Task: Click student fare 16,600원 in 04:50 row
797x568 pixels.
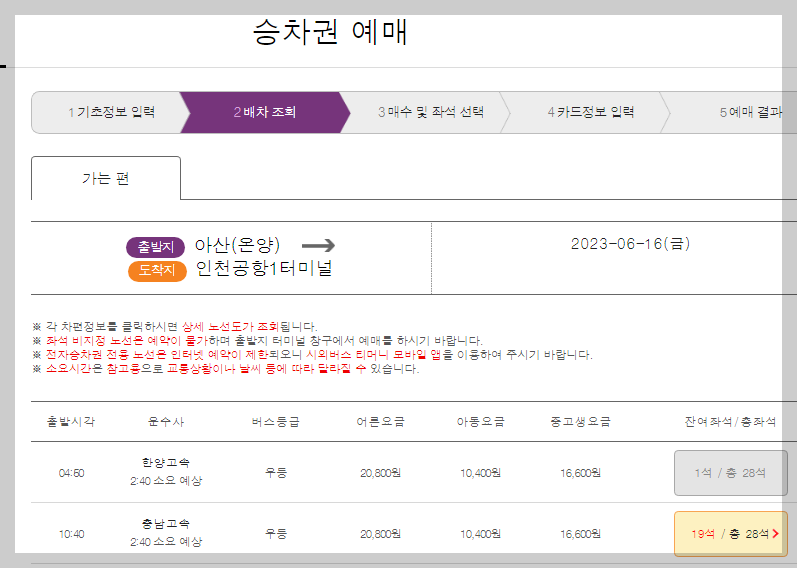Action: point(580,473)
